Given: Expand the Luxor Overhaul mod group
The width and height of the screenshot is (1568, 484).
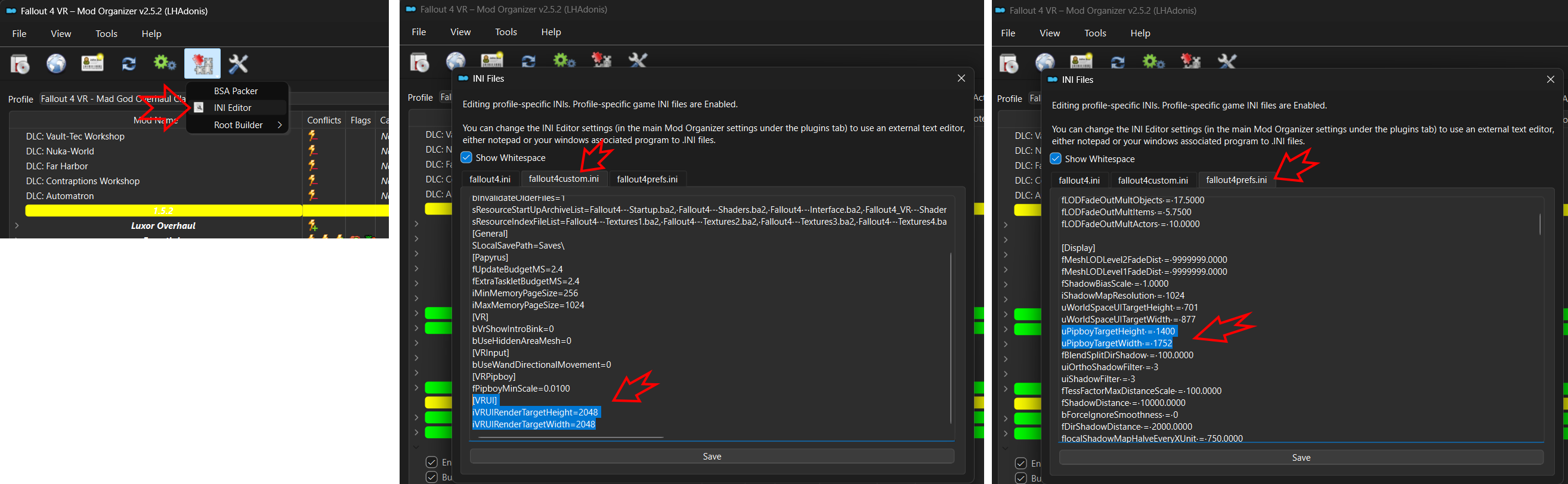Looking at the screenshot, I should [17, 225].
